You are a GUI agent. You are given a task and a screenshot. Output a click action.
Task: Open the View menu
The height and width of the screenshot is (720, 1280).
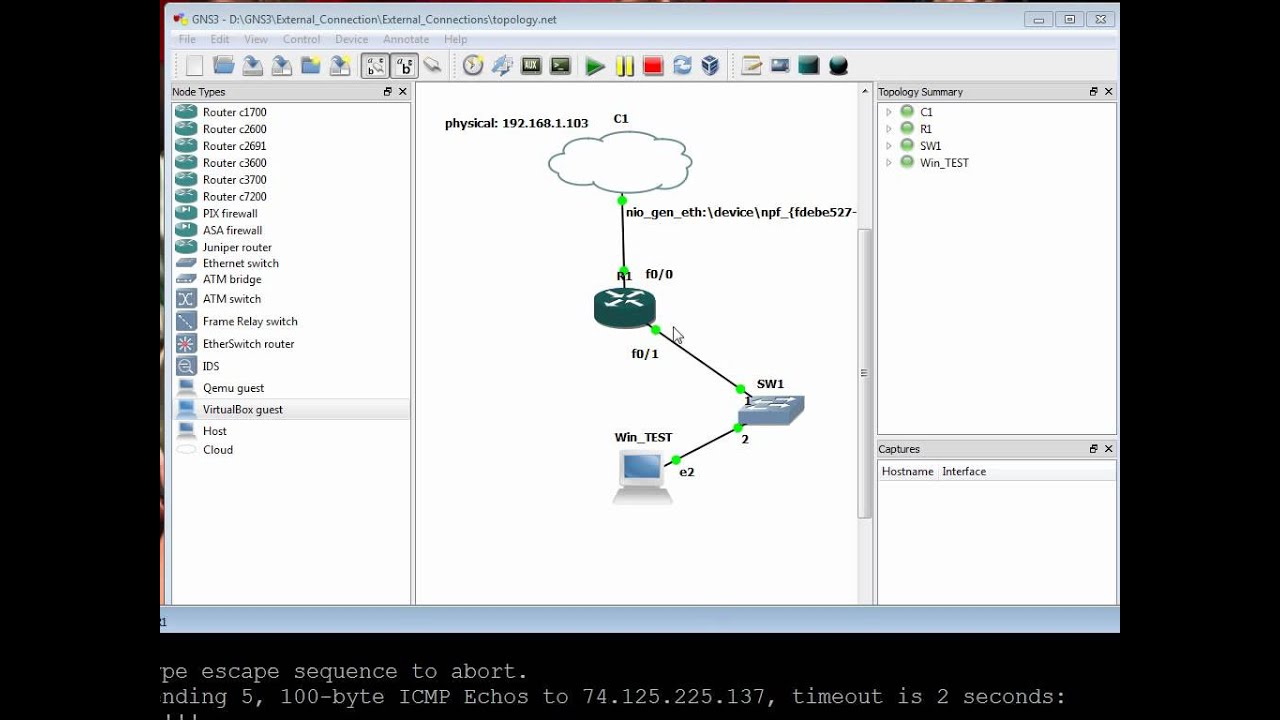[256, 39]
